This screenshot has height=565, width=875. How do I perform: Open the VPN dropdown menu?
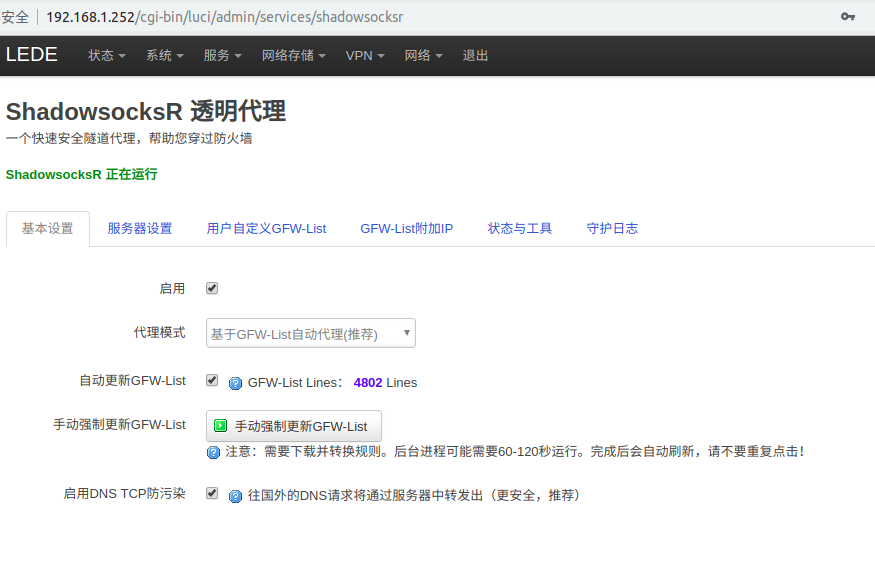[x=365, y=56]
